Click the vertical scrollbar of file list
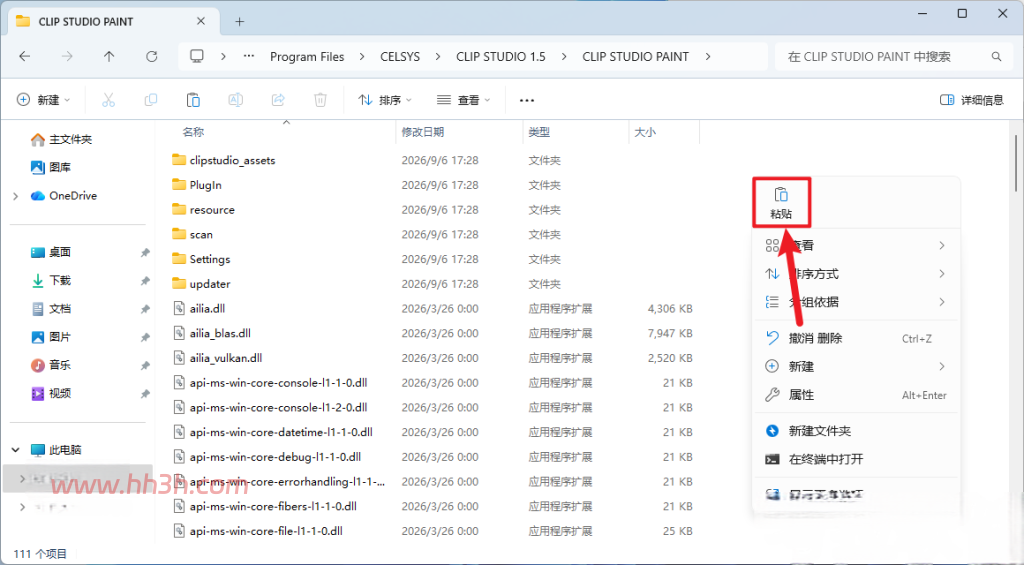 pos(1016,164)
